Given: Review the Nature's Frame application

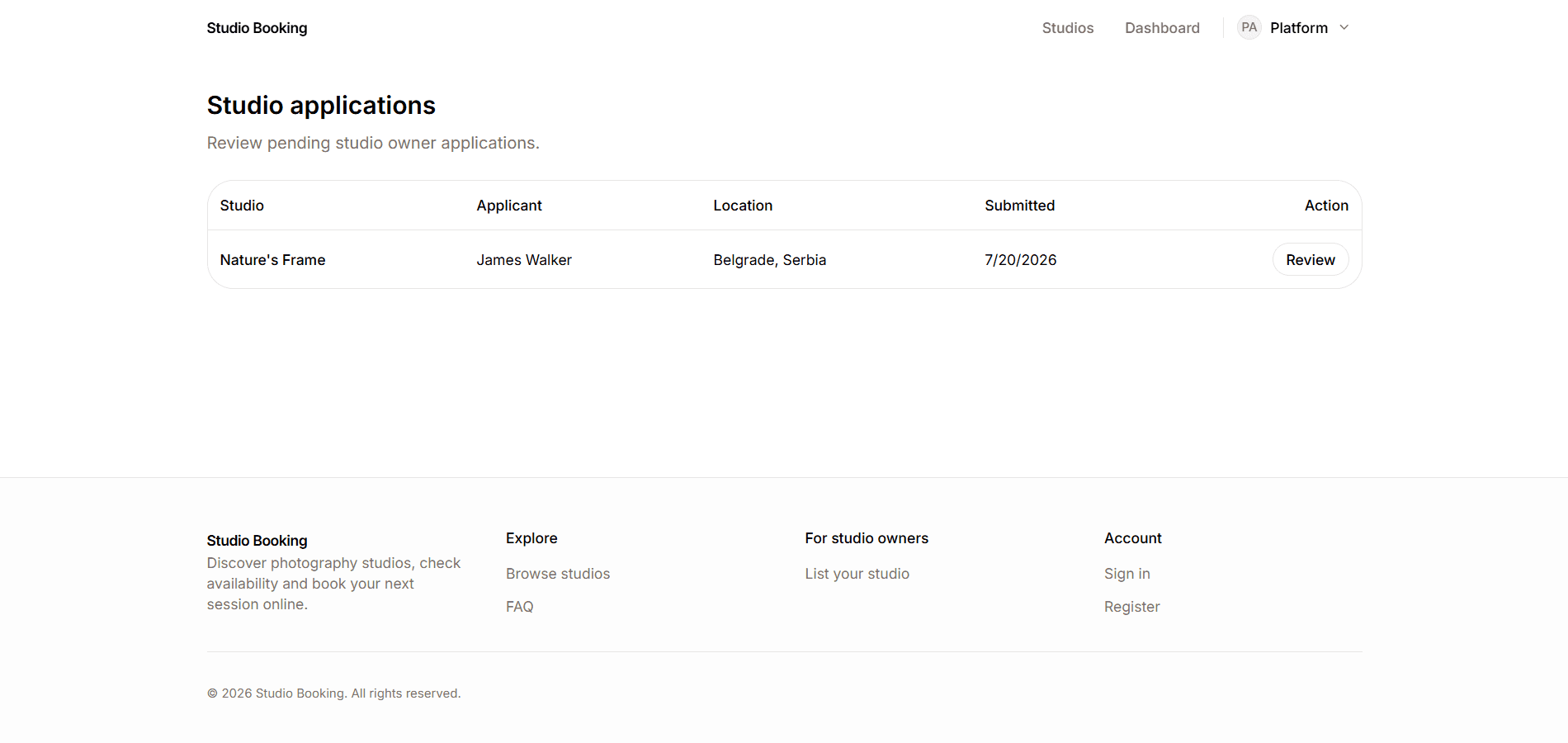Looking at the screenshot, I should (x=1310, y=260).
